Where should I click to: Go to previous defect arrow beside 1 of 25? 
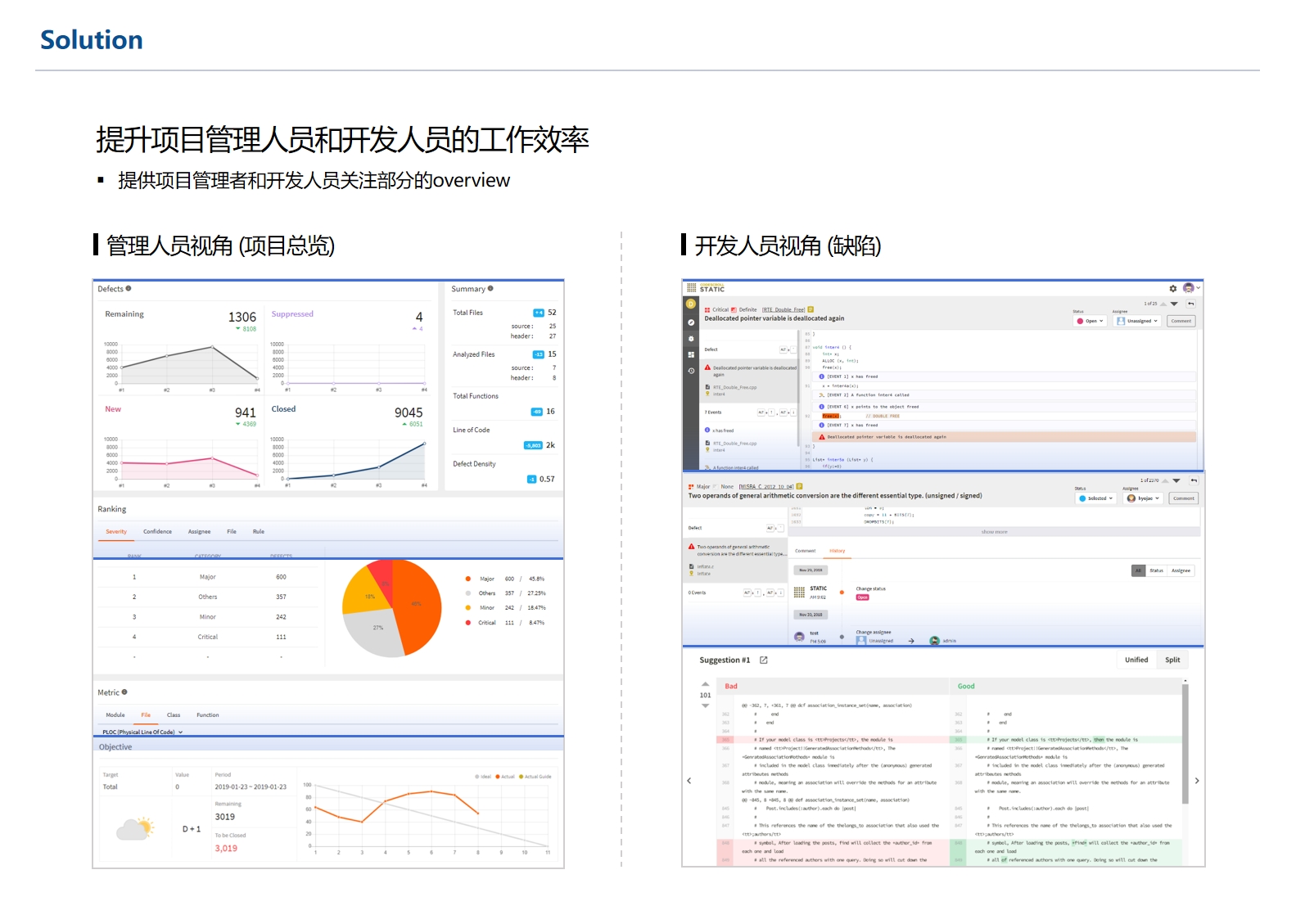click(x=1163, y=304)
